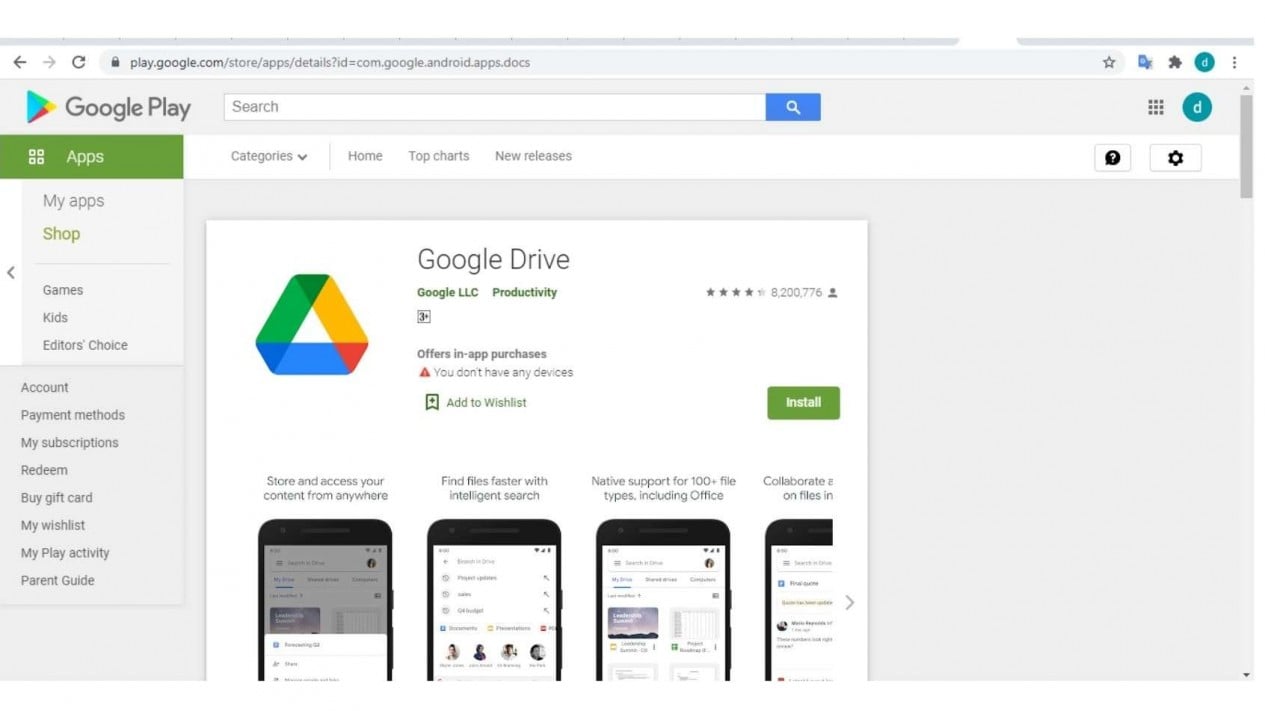Image resolution: width=1265 pixels, height=711 pixels.
Task: Click 'Offers in-app purchases' text
Action: coord(482,354)
